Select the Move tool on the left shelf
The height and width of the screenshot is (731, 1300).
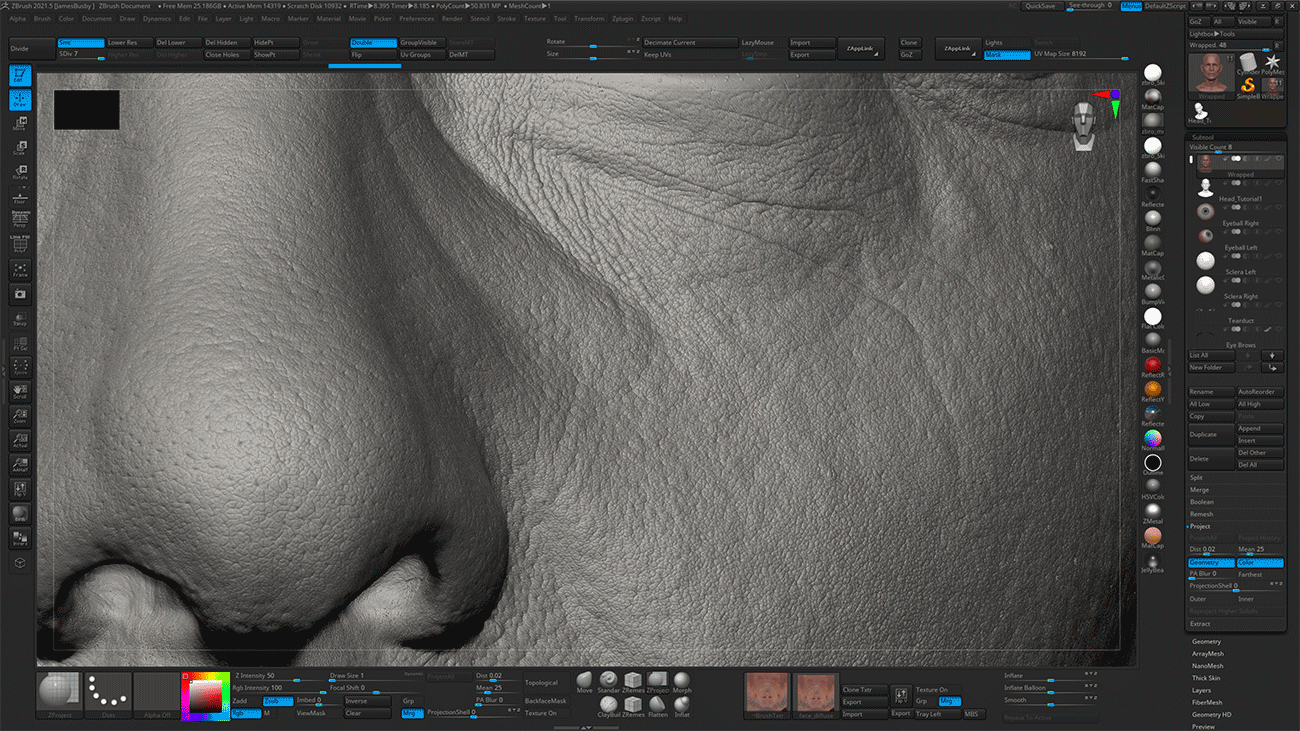(19, 124)
